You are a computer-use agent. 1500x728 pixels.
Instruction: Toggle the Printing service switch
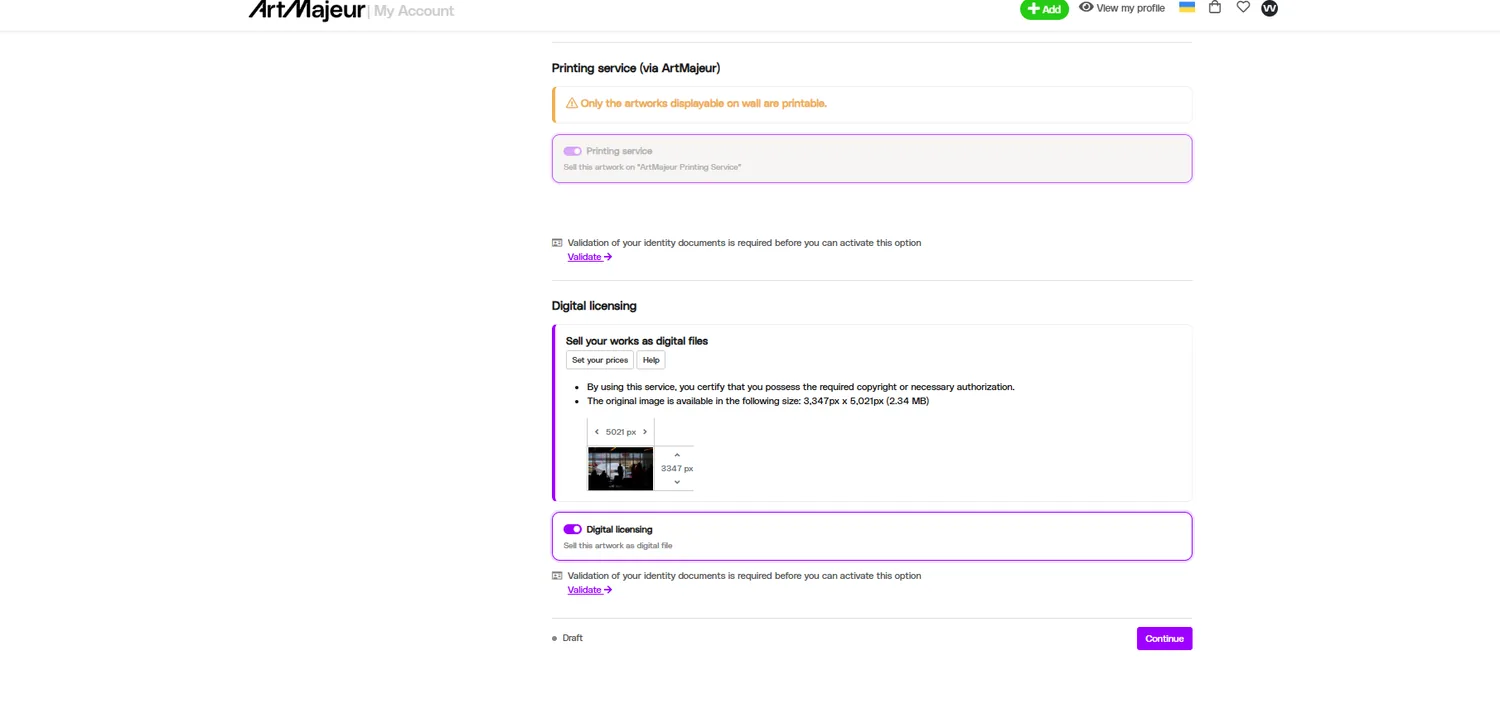[x=572, y=151]
